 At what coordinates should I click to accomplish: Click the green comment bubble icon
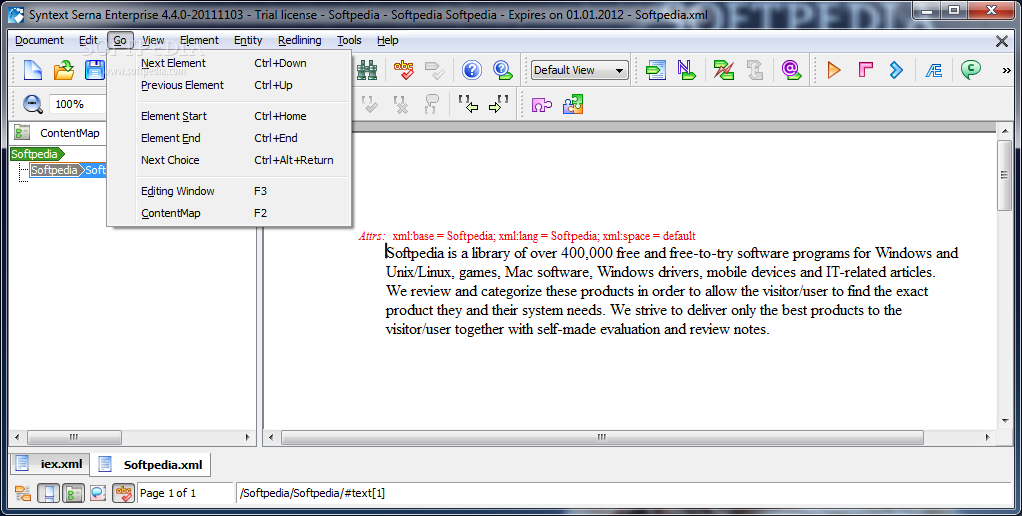tap(971, 70)
